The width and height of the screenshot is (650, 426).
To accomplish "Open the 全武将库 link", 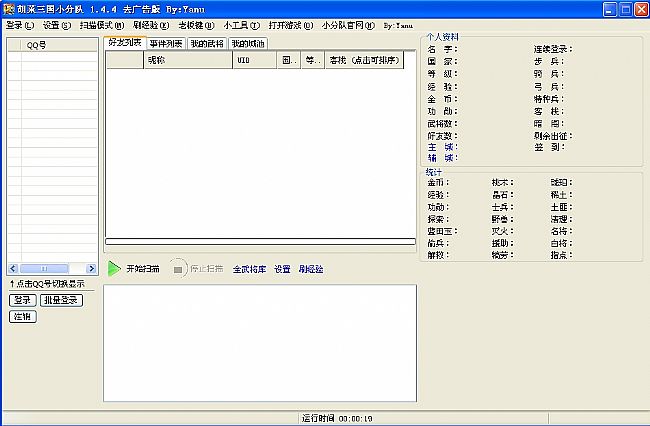I will pos(249,269).
